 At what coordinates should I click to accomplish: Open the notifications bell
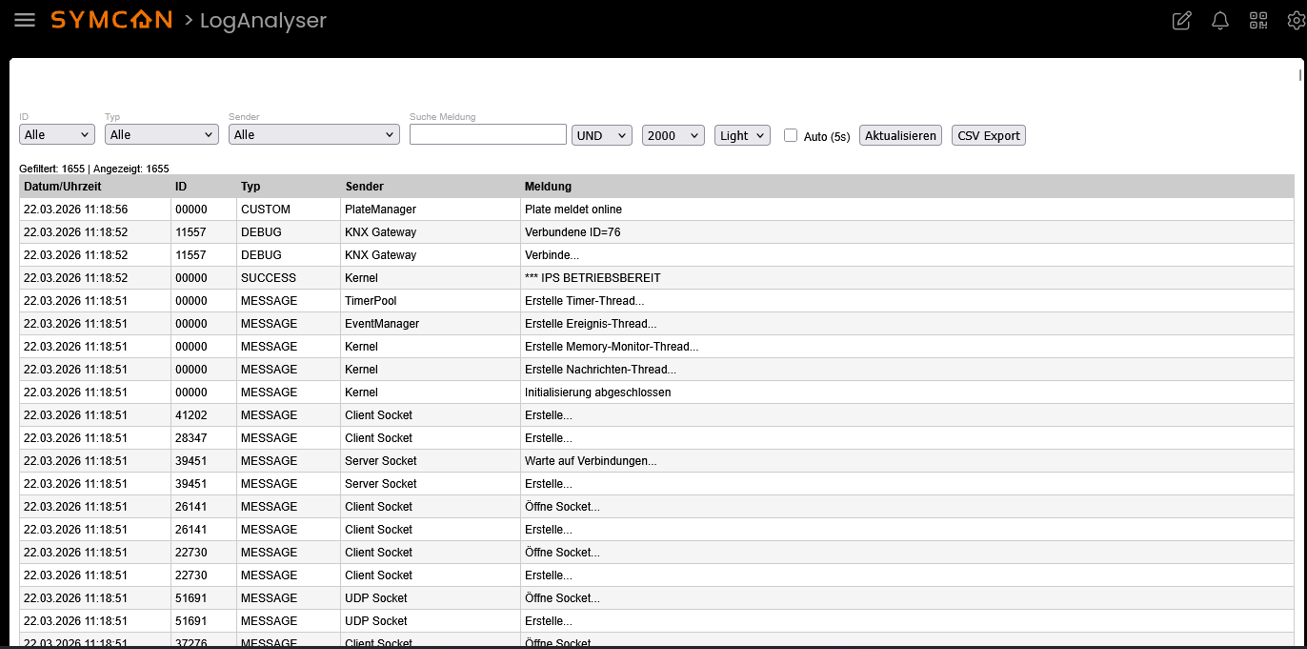click(x=1220, y=21)
